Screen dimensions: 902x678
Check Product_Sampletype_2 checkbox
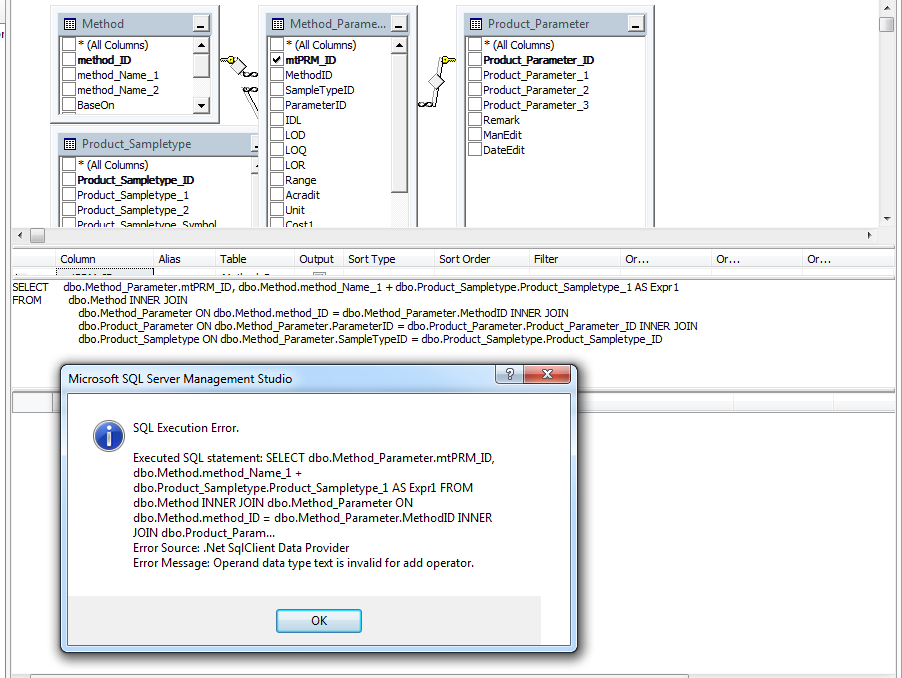click(x=69, y=209)
